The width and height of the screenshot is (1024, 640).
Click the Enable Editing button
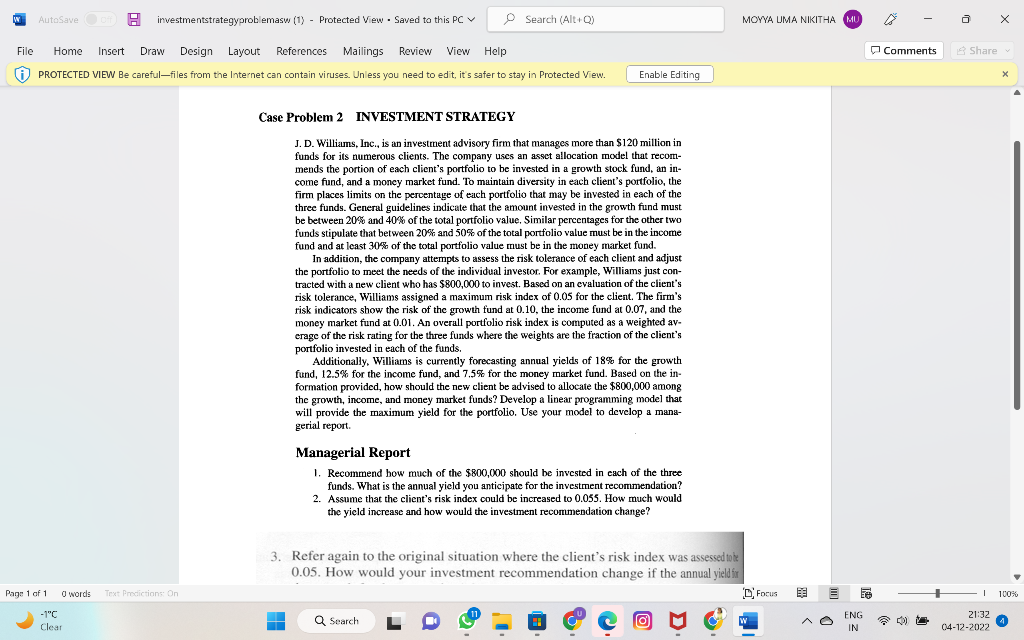point(669,74)
